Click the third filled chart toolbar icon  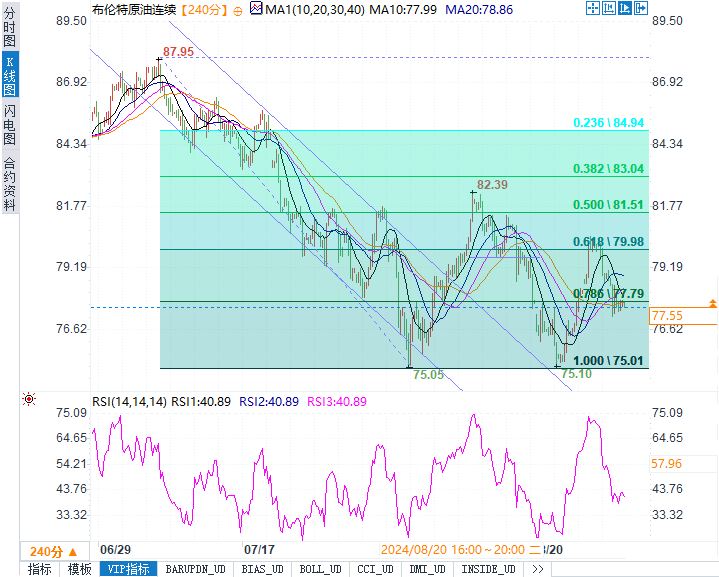coord(625,8)
